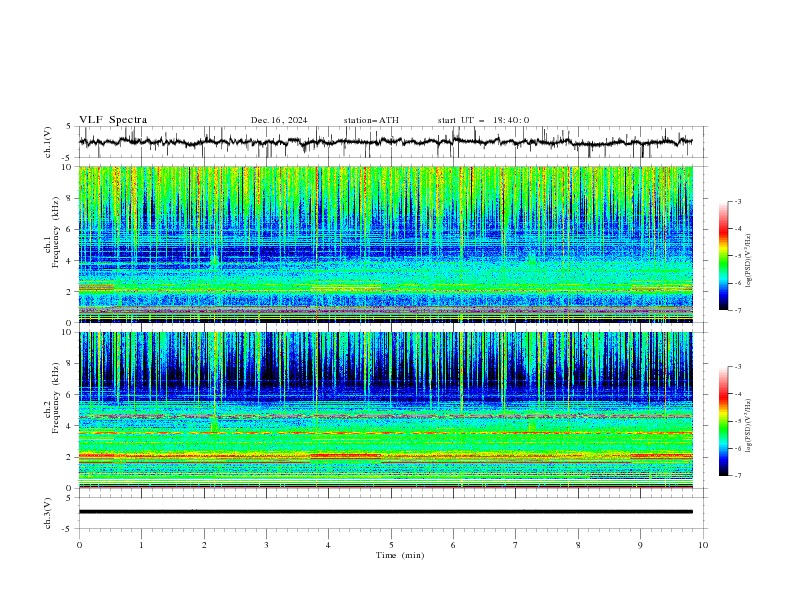
Task: Click the upper PSD color scale bar
Action: tap(723, 256)
